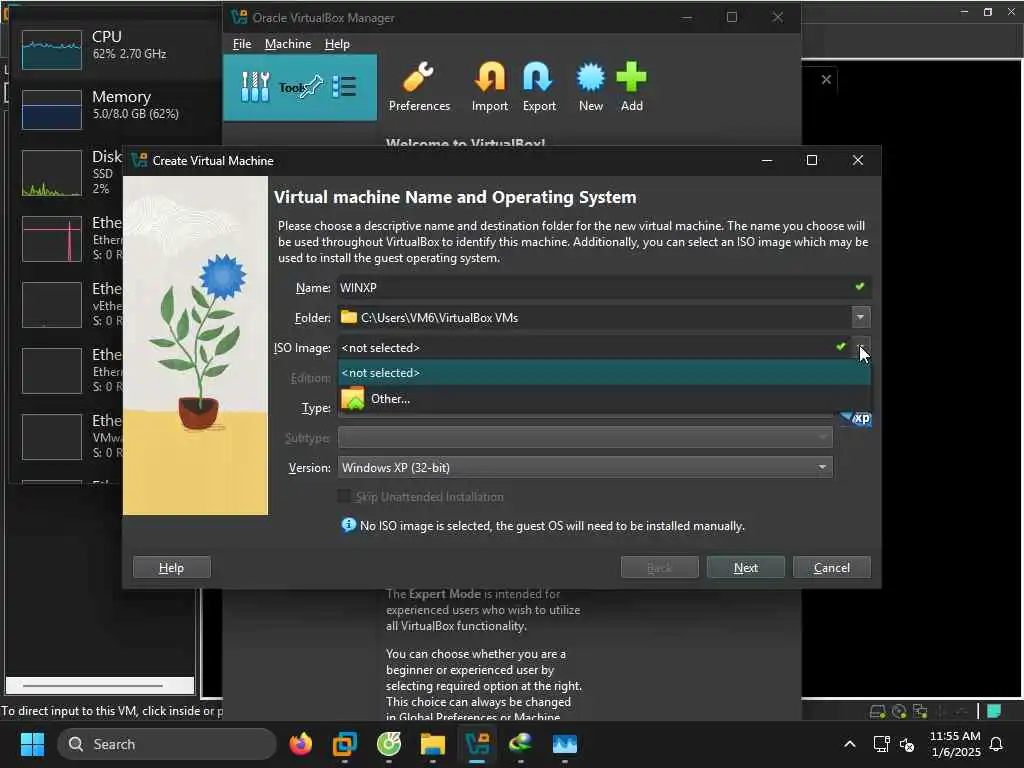Image resolution: width=1024 pixels, height=768 pixels.
Task: Close the Create Virtual Machine dialog
Action: 857,161
